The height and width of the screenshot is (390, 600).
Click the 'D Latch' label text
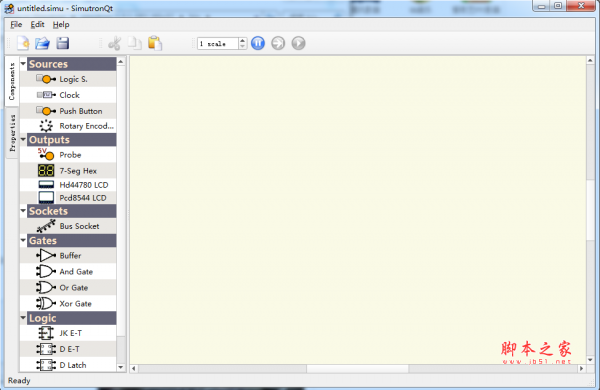[73, 365]
